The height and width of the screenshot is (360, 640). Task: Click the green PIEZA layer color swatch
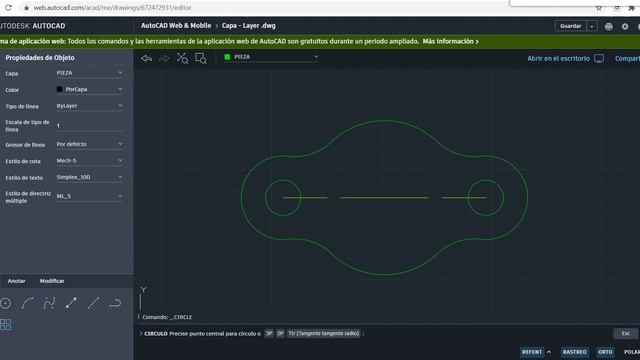coord(227,57)
